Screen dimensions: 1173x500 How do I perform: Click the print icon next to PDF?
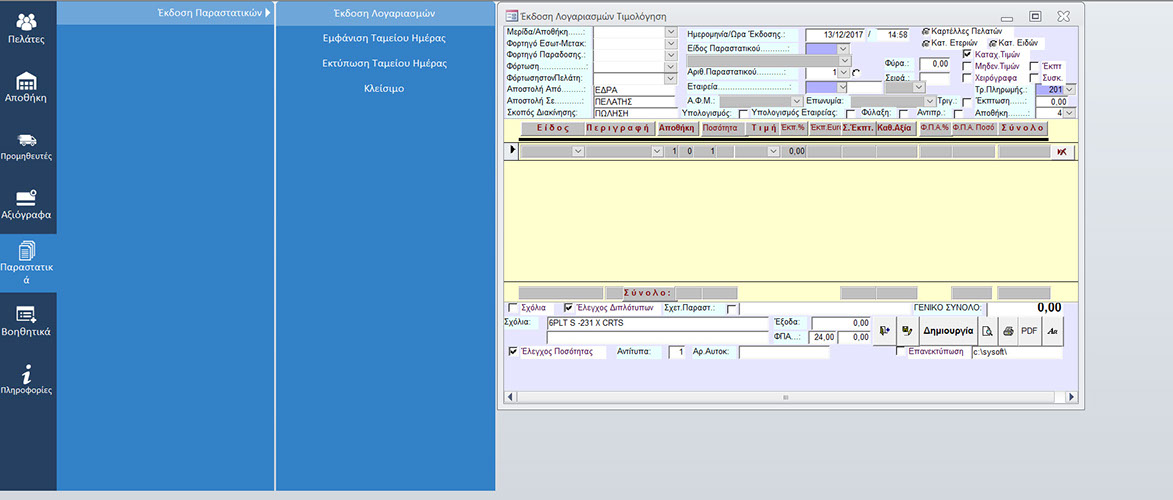click(x=1007, y=330)
